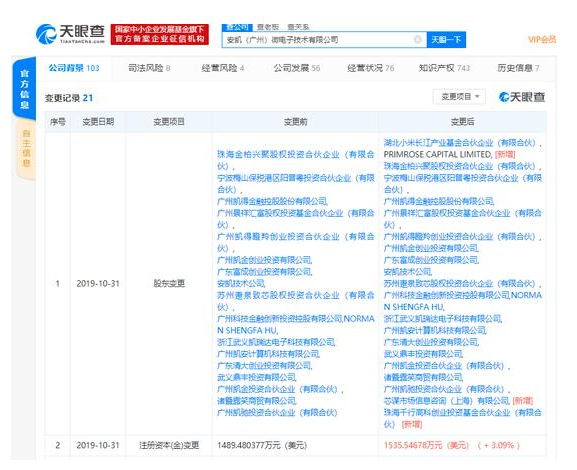Open 广州科技金融创新投资控股有限公司 link in 变更前
The width and height of the screenshot is (577, 470).
pyautogui.click(x=280, y=319)
